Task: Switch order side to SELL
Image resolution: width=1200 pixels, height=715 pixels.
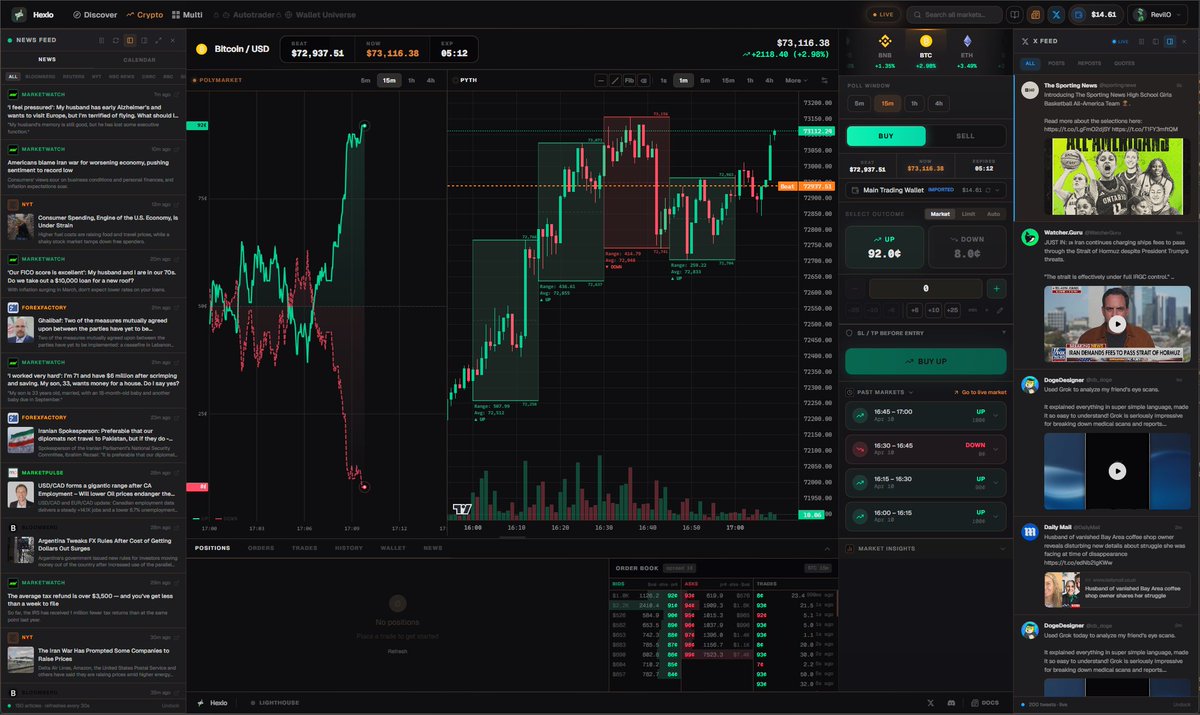Action: pyautogui.click(x=966, y=136)
